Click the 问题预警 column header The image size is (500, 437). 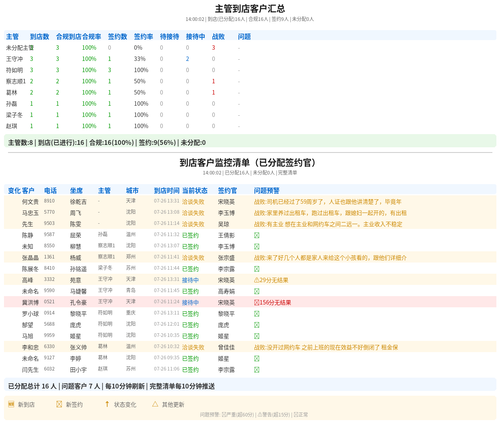(267, 191)
